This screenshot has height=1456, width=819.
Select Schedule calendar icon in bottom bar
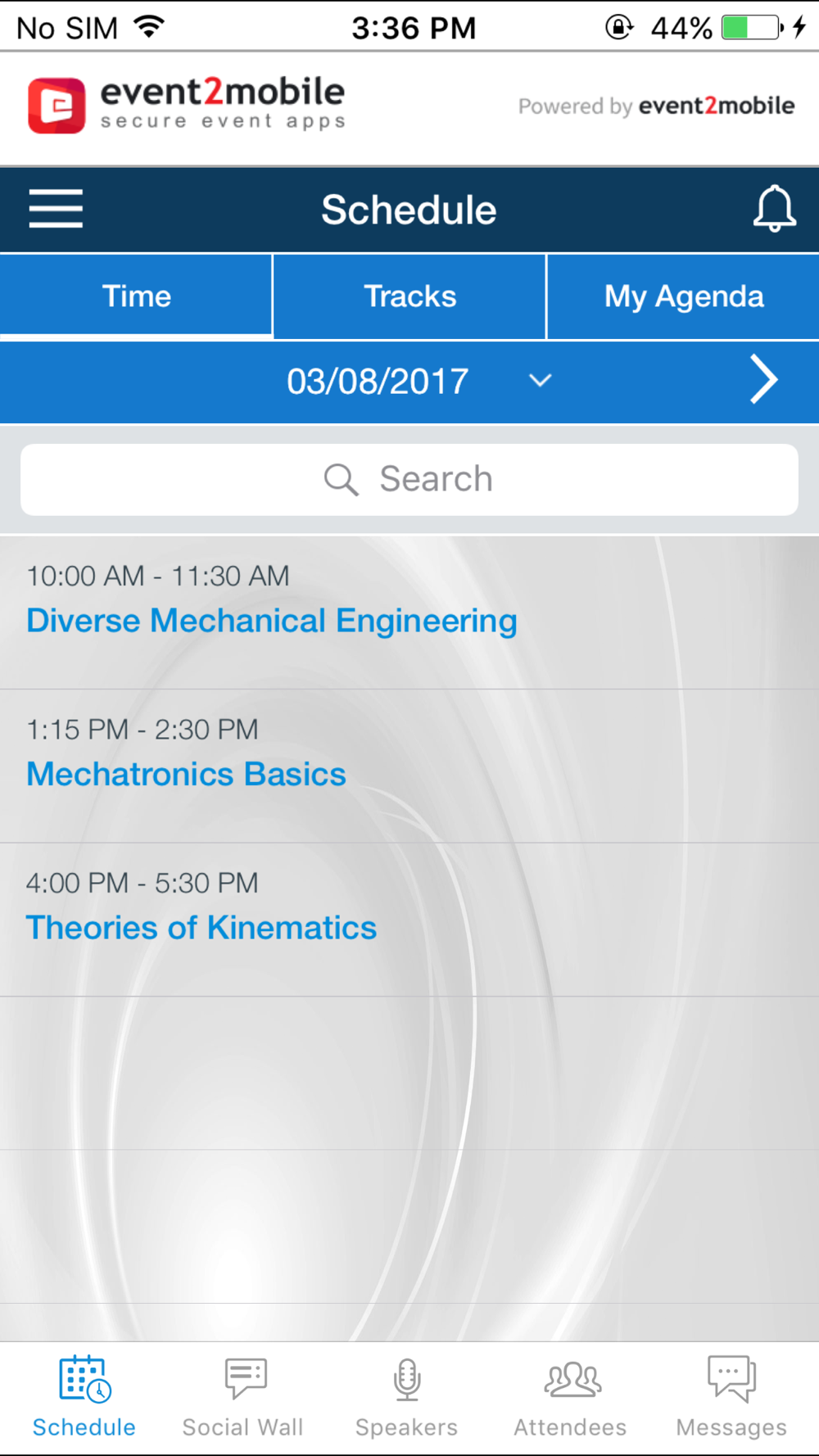(x=84, y=1378)
